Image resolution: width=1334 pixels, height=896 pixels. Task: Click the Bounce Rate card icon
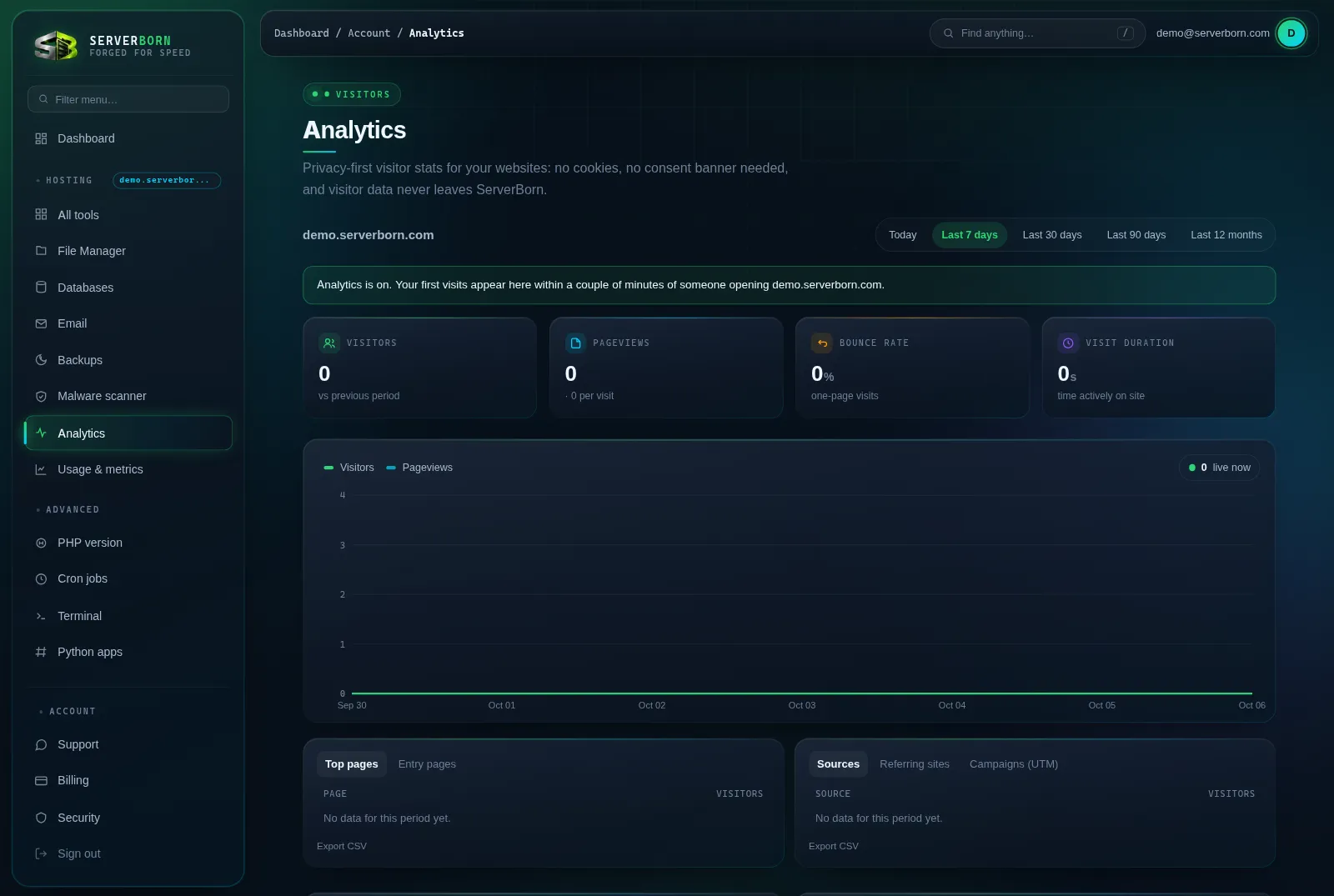coord(822,343)
